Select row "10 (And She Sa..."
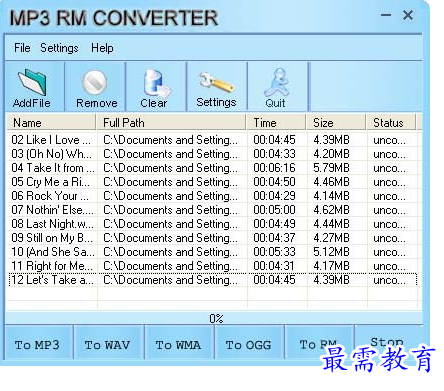Image resolution: width=444 pixels, height=391 pixels. pos(213,252)
